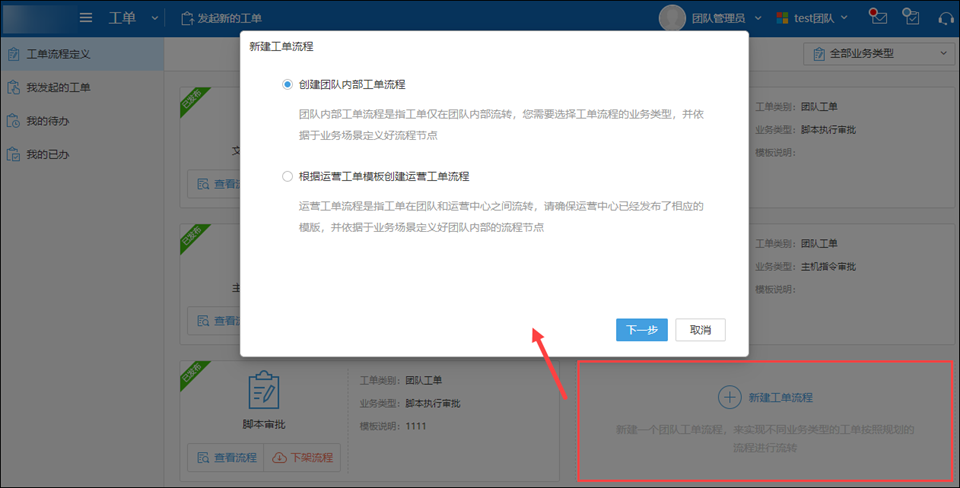Viewport: 960px width, 488px height.
Task: Click the 下一步 button
Action: click(642, 329)
